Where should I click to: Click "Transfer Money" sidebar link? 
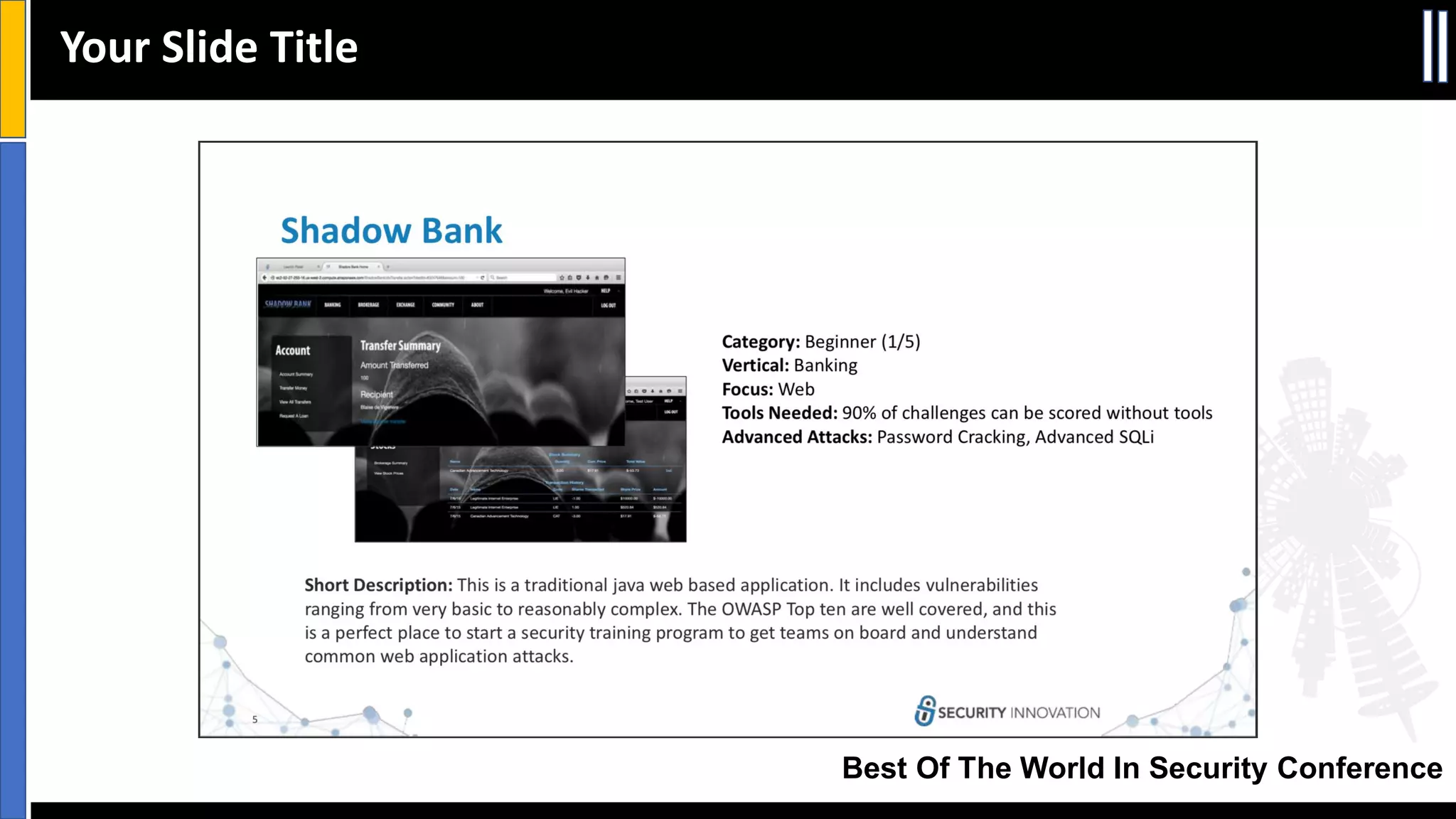click(293, 388)
